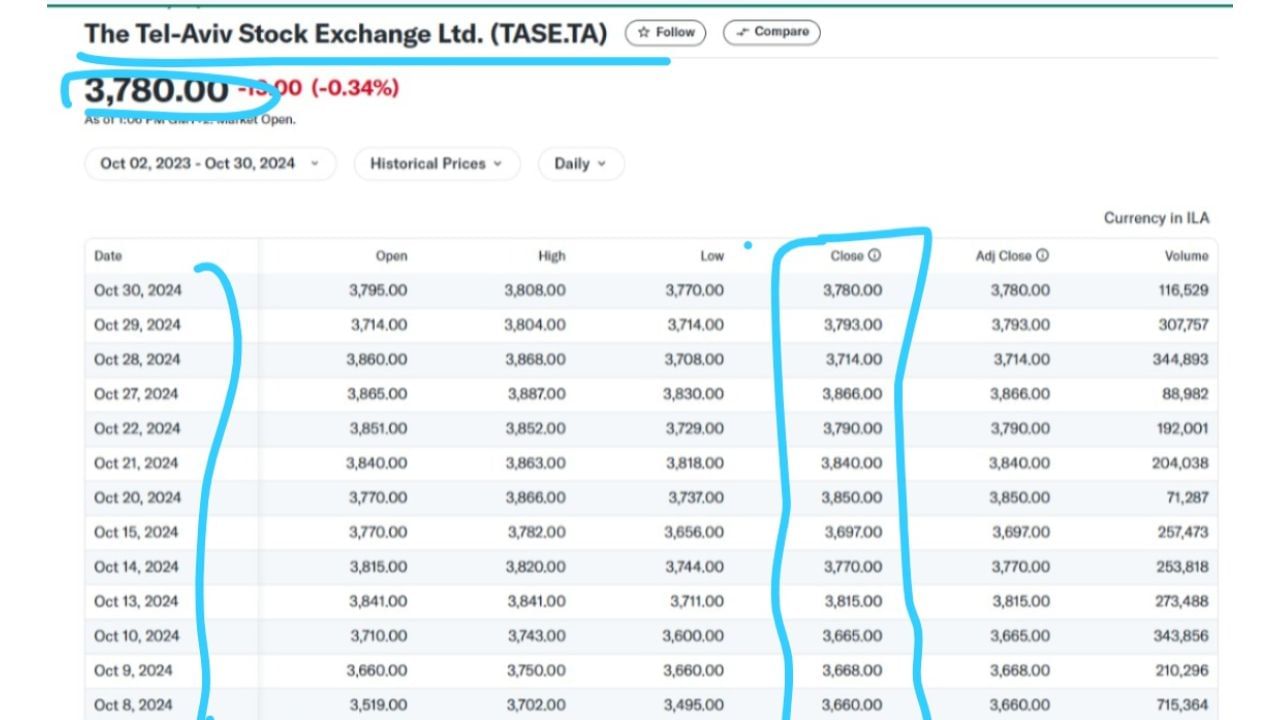Click the Volume column header

coord(1186,256)
